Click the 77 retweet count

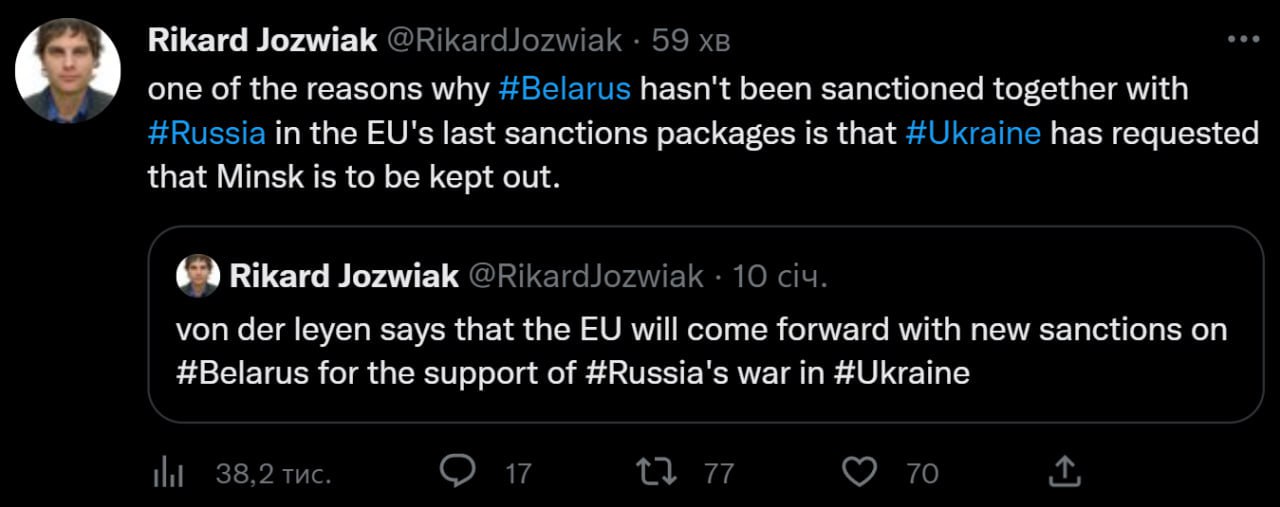pos(719,472)
